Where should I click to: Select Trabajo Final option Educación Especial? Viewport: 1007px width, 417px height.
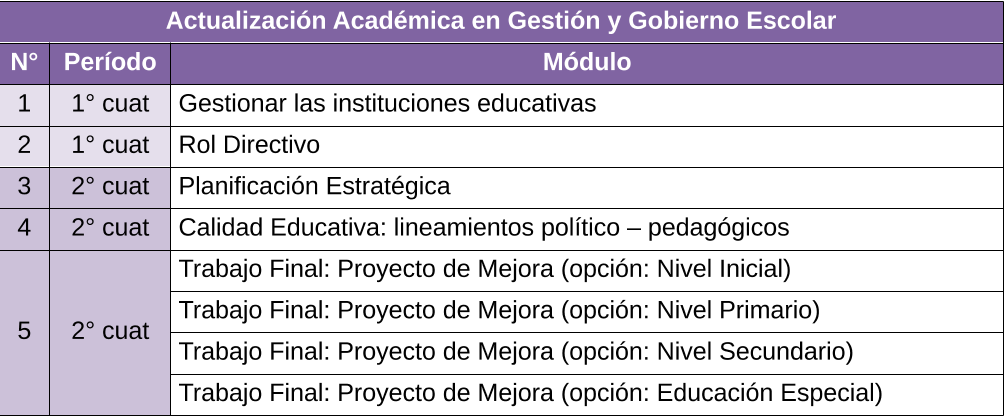pos(587,395)
